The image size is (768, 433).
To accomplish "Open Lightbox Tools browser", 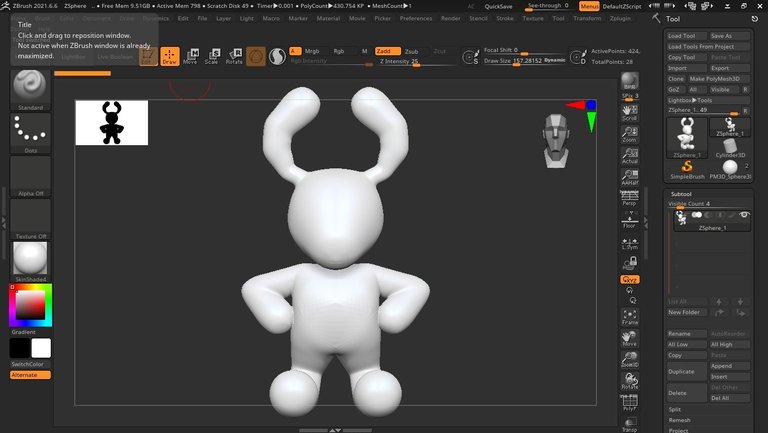I will 708,100.
